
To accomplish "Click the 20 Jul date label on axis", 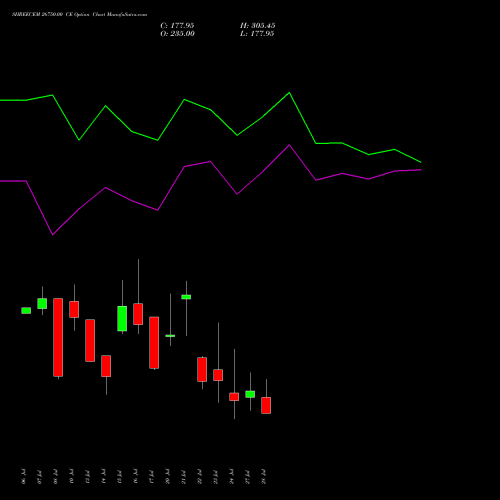I will click(167, 477).
